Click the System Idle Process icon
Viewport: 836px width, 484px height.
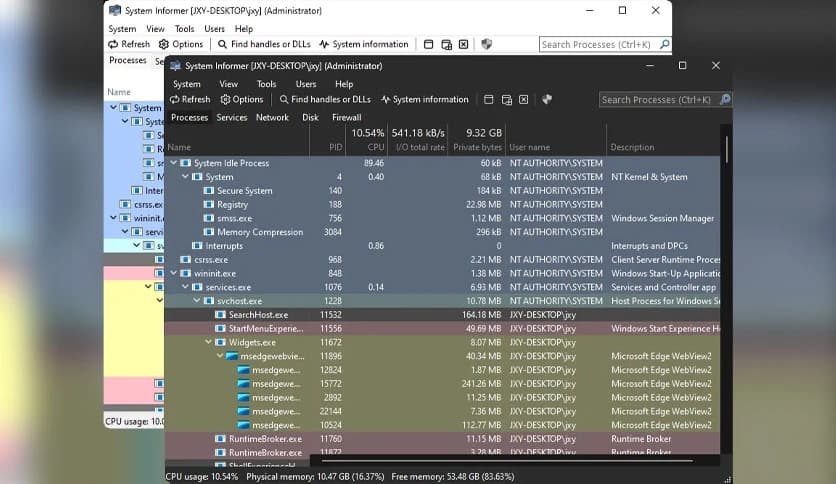coord(186,163)
